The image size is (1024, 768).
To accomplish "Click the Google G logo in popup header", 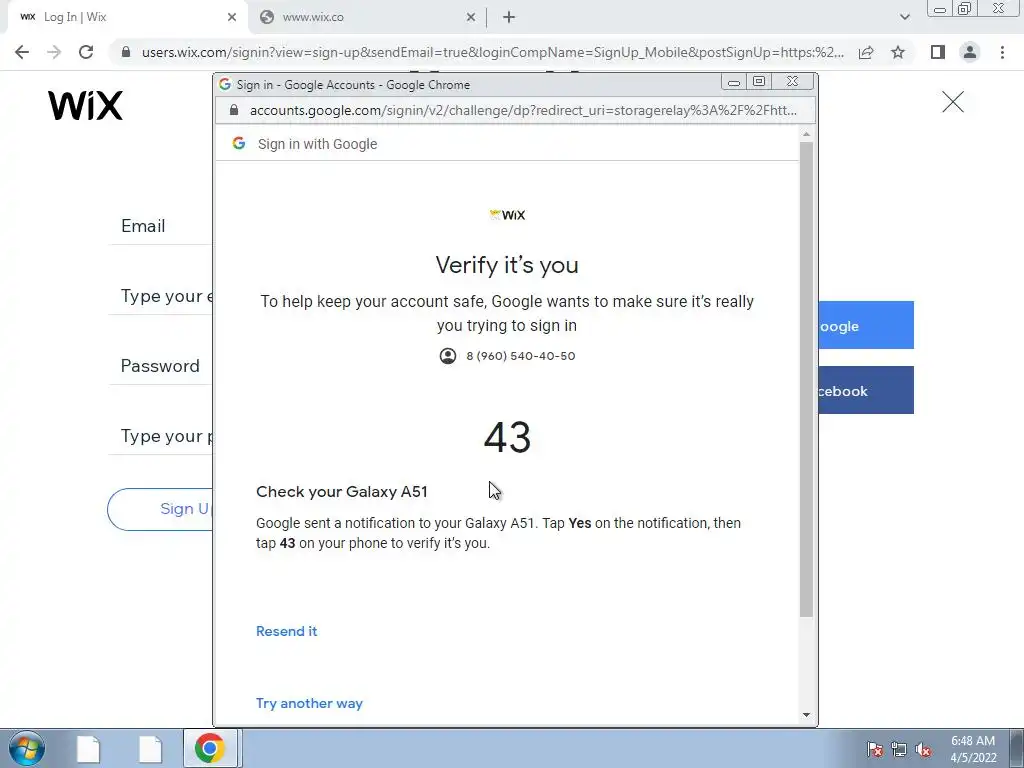I will [239, 143].
